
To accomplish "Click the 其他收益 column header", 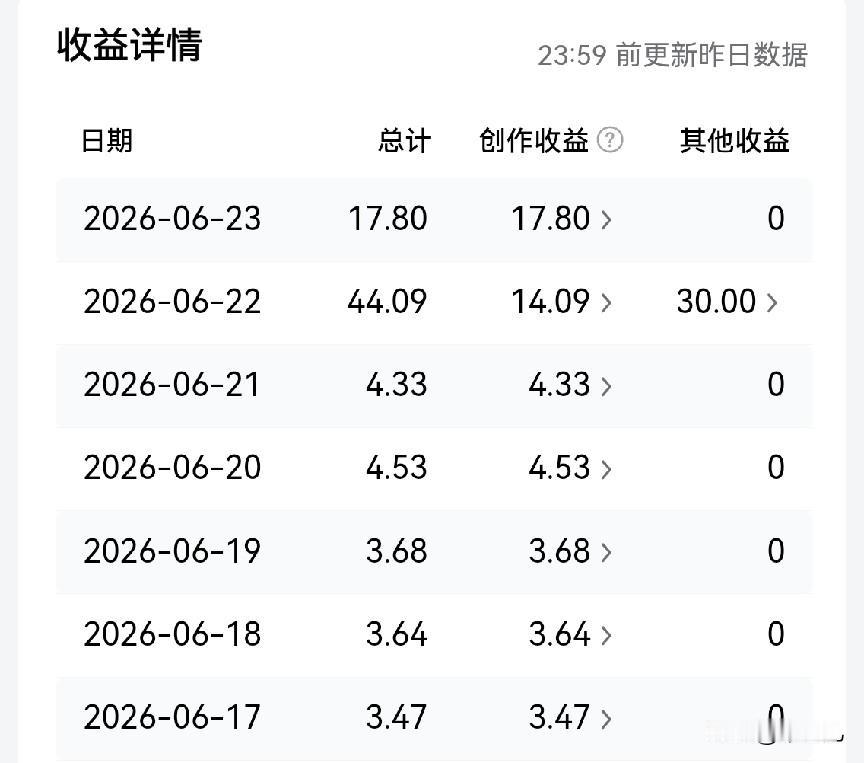I will pyautogui.click(x=735, y=140).
